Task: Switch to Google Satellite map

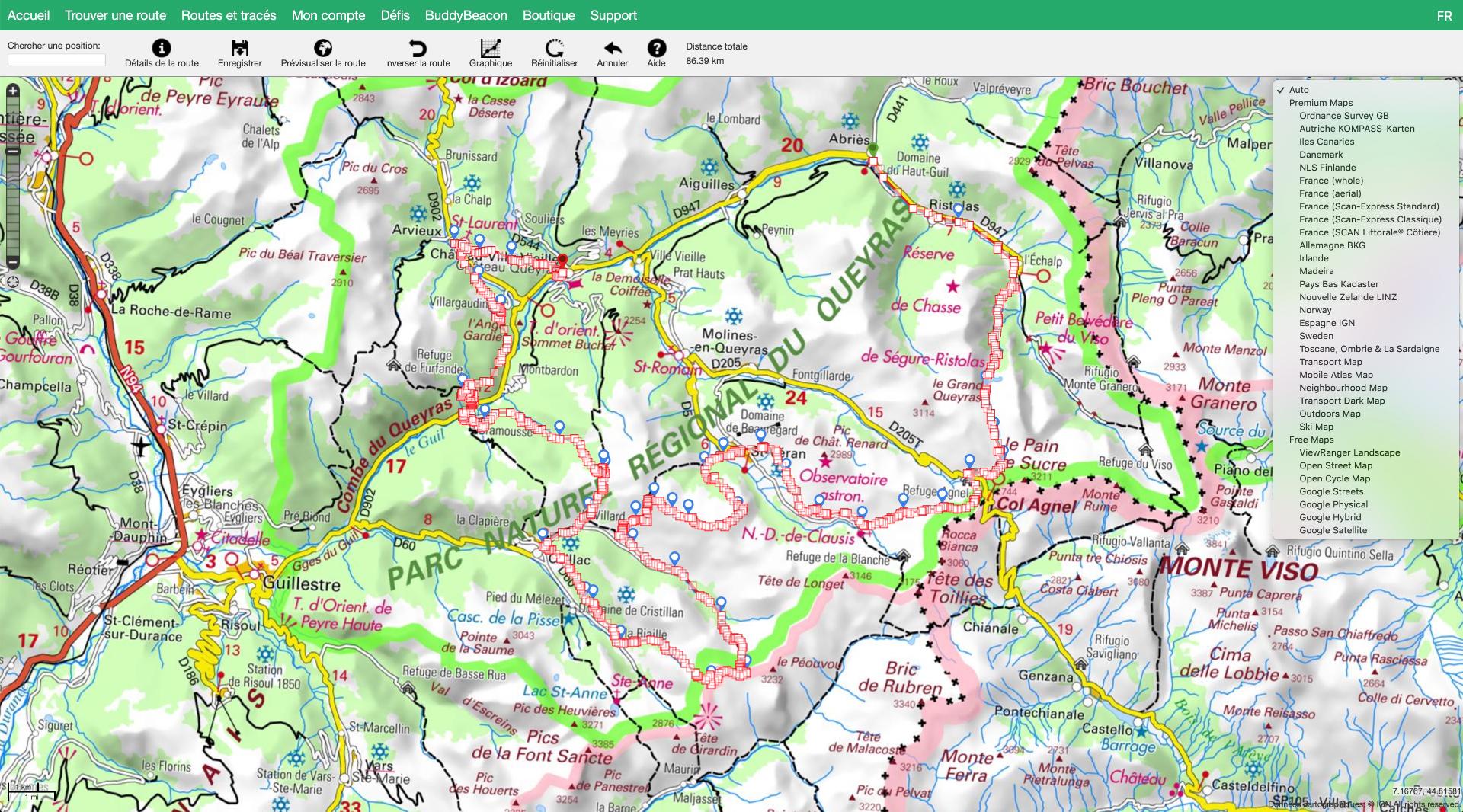Action: click(x=1333, y=530)
